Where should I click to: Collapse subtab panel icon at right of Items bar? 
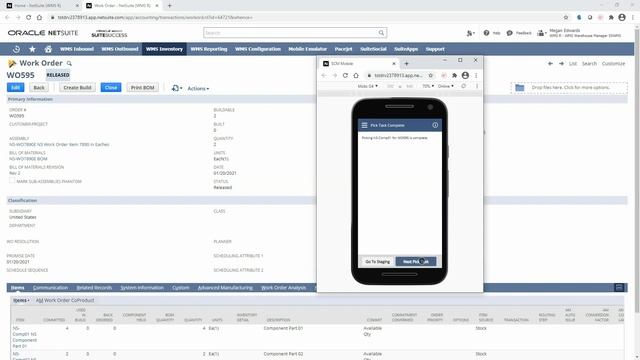[619, 288]
